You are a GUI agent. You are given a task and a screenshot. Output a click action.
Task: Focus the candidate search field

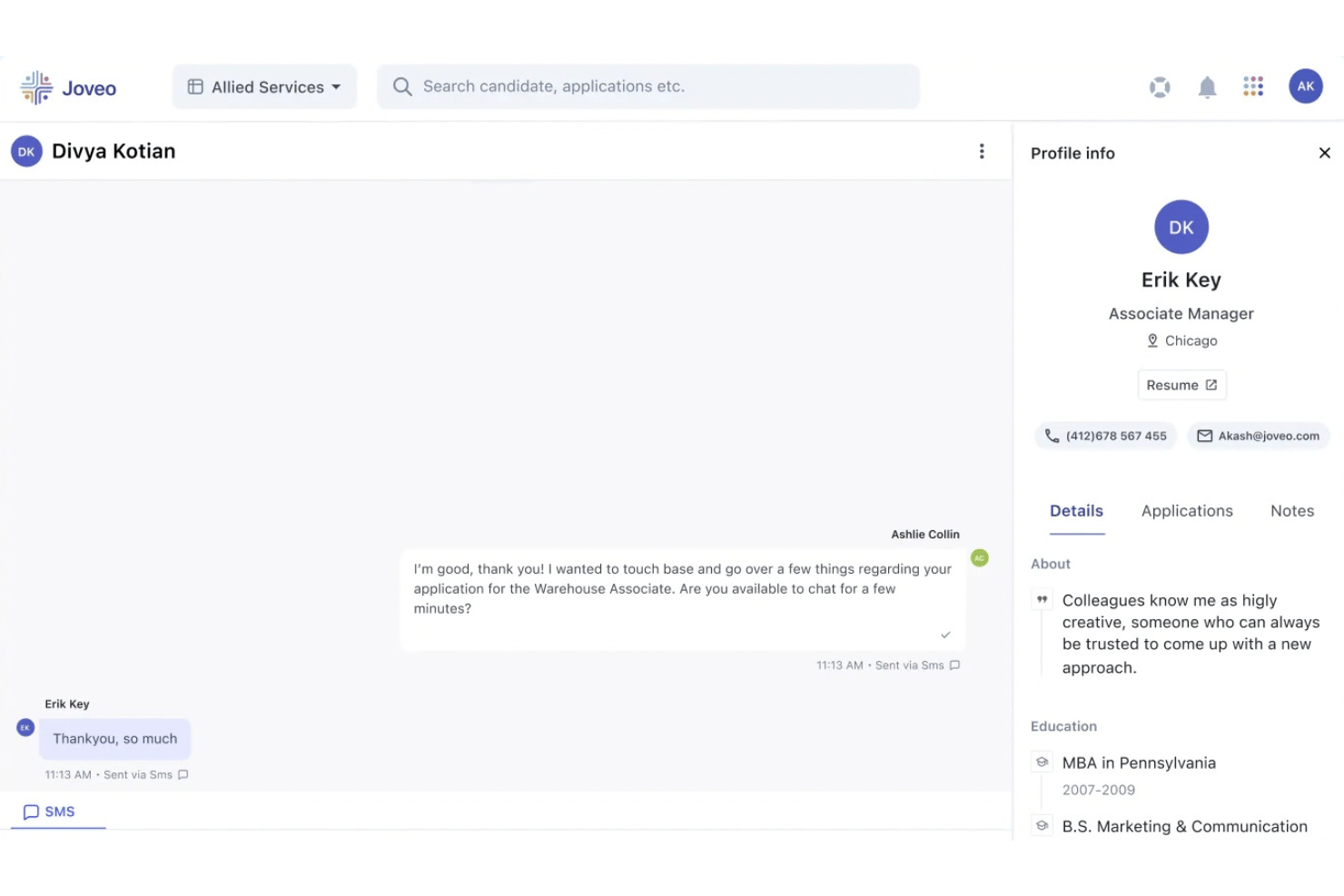[648, 87]
